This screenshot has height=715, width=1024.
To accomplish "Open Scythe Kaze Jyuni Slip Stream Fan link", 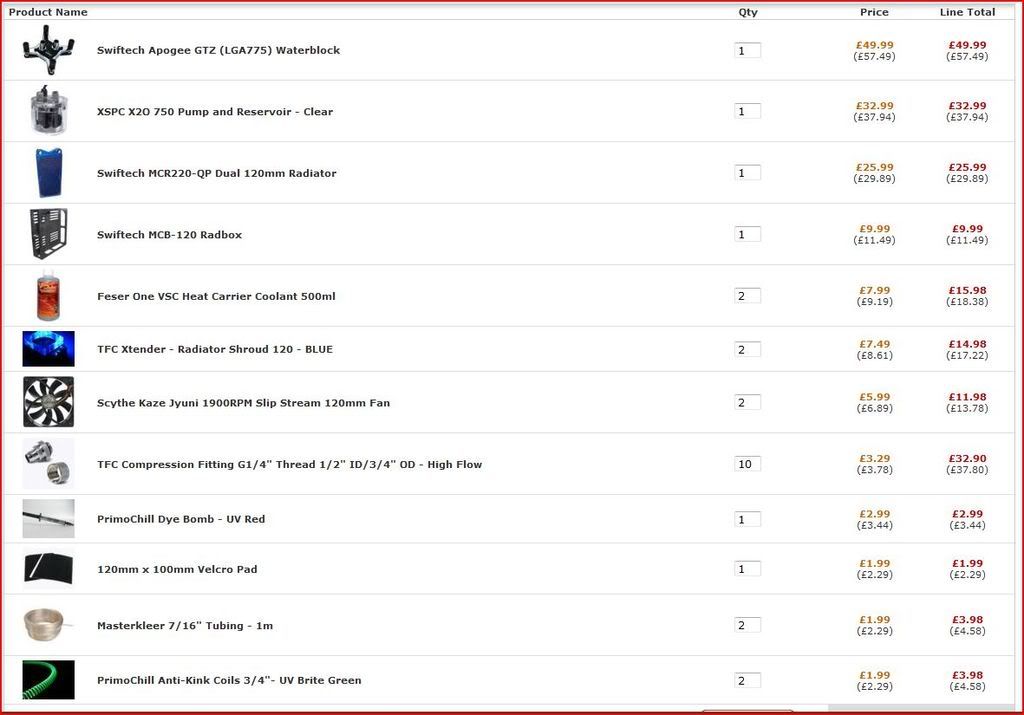I will point(243,403).
